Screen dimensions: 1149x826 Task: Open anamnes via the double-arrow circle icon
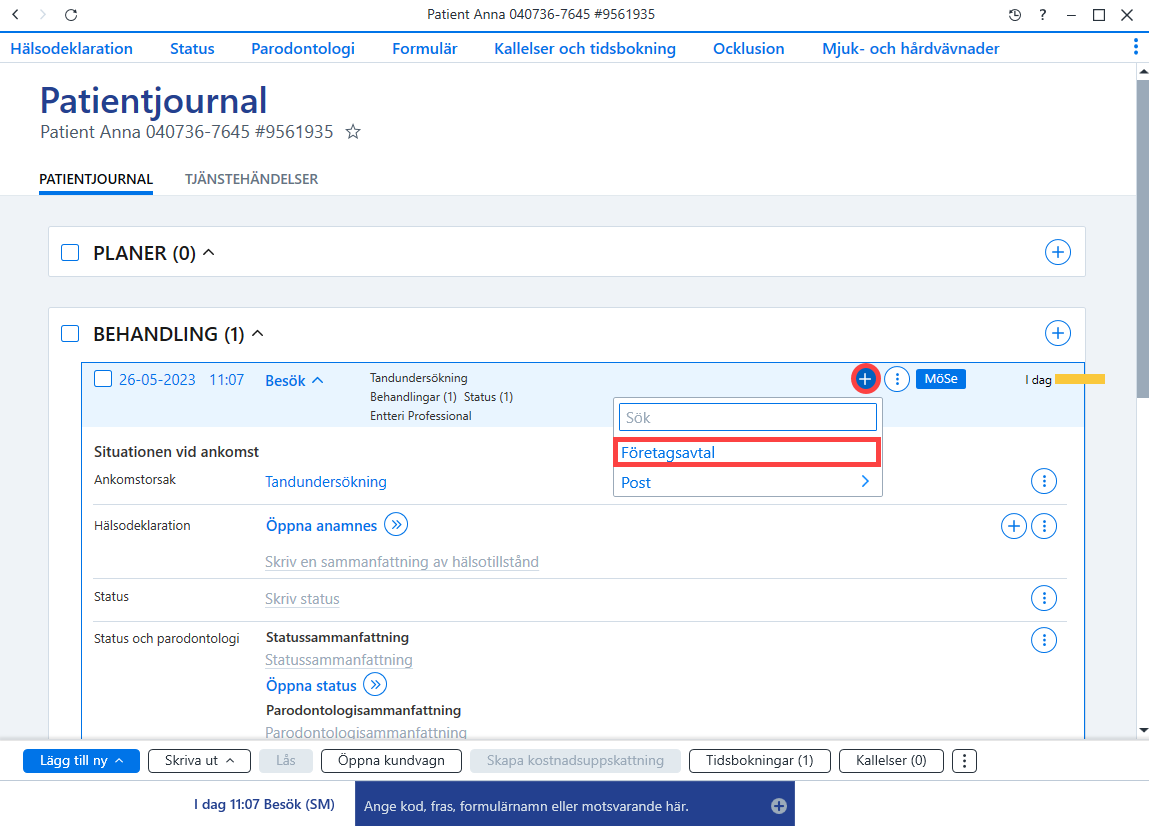(396, 525)
